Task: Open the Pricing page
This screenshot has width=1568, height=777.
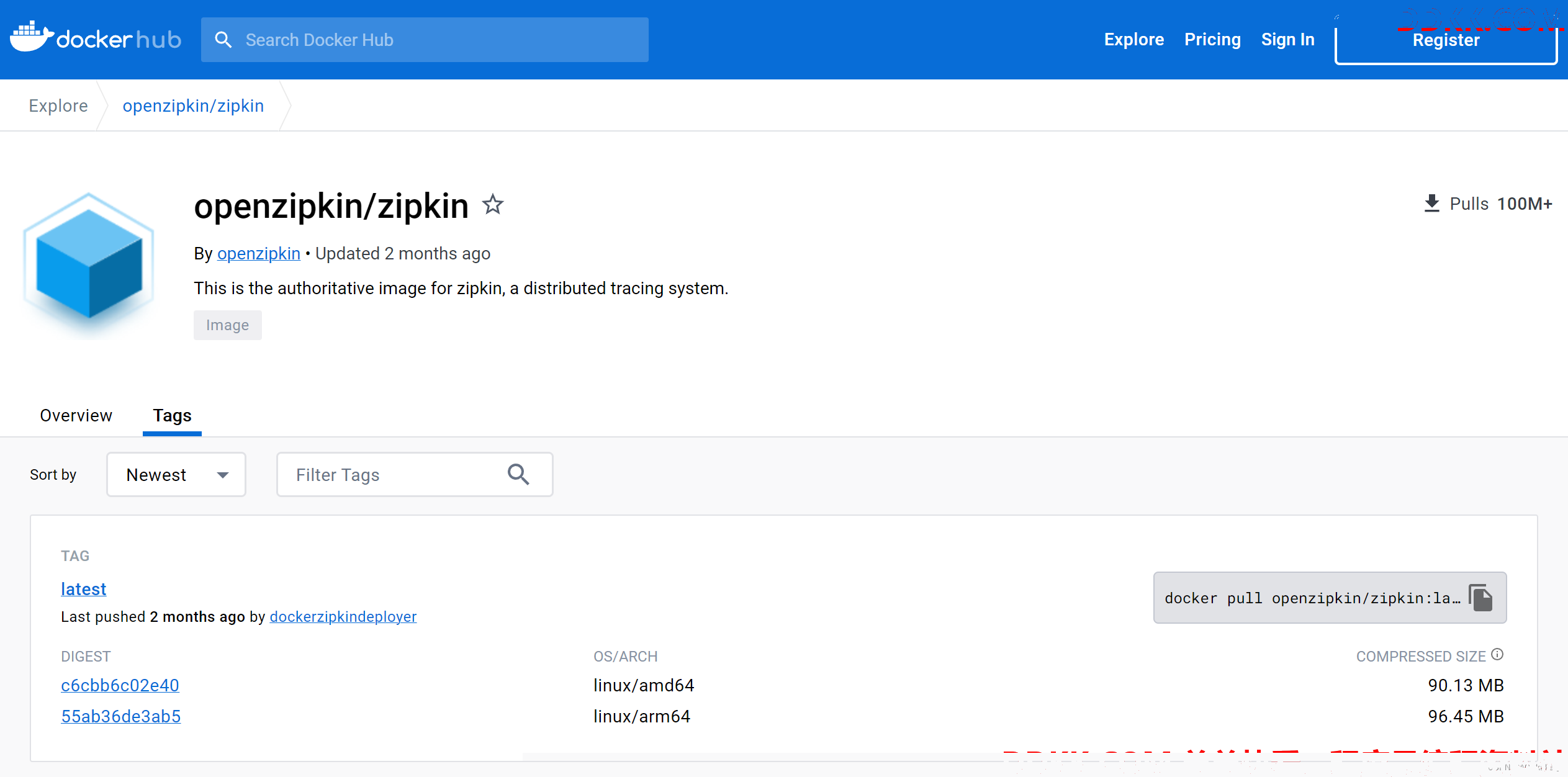Action: tap(1212, 40)
